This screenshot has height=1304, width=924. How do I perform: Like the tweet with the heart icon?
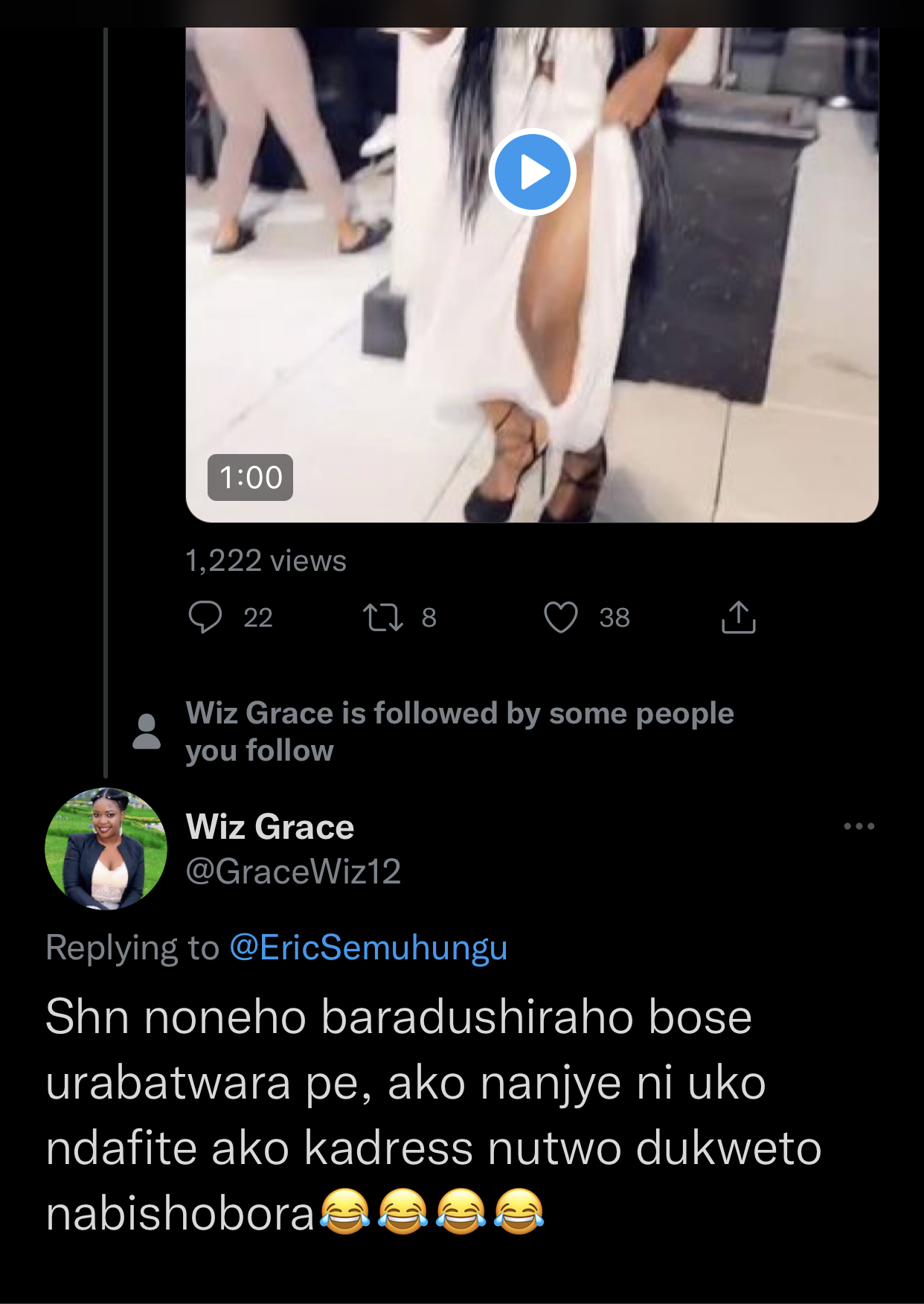pyautogui.click(x=560, y=617)
